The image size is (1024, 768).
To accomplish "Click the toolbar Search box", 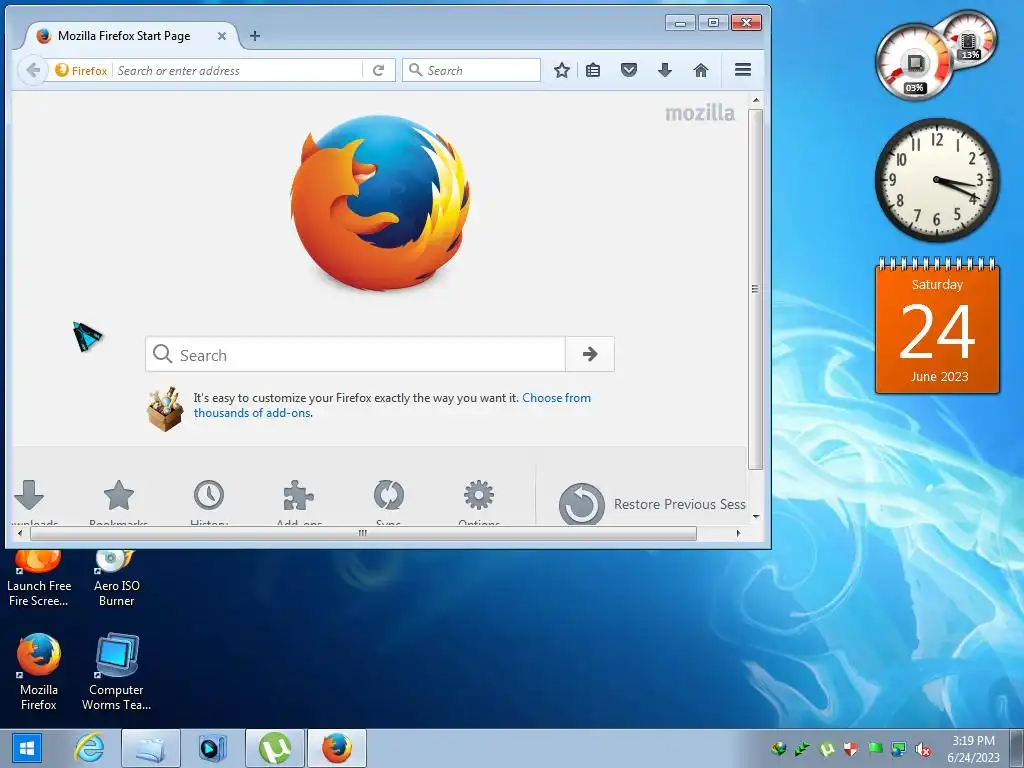I will 472,70.
